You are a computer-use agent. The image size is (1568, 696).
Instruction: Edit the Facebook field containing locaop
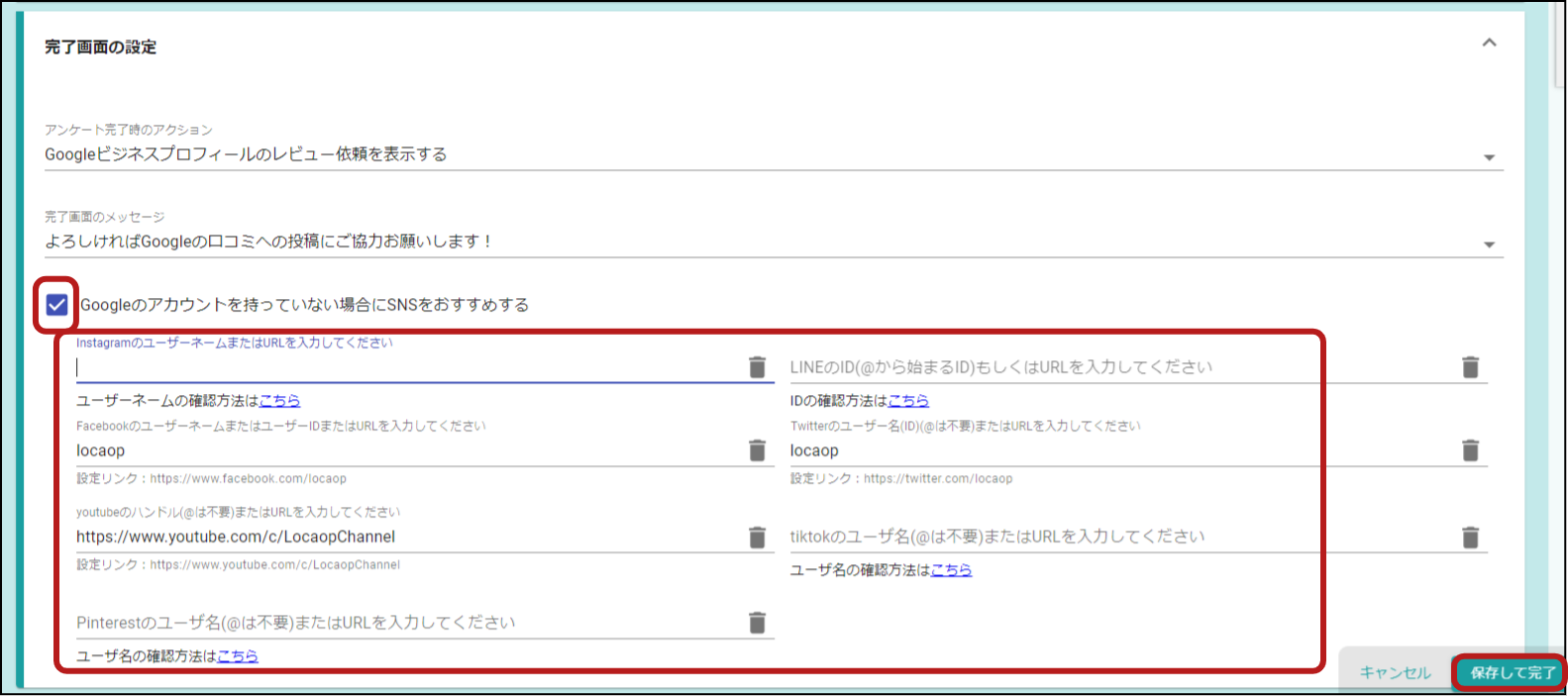[410, 450]
